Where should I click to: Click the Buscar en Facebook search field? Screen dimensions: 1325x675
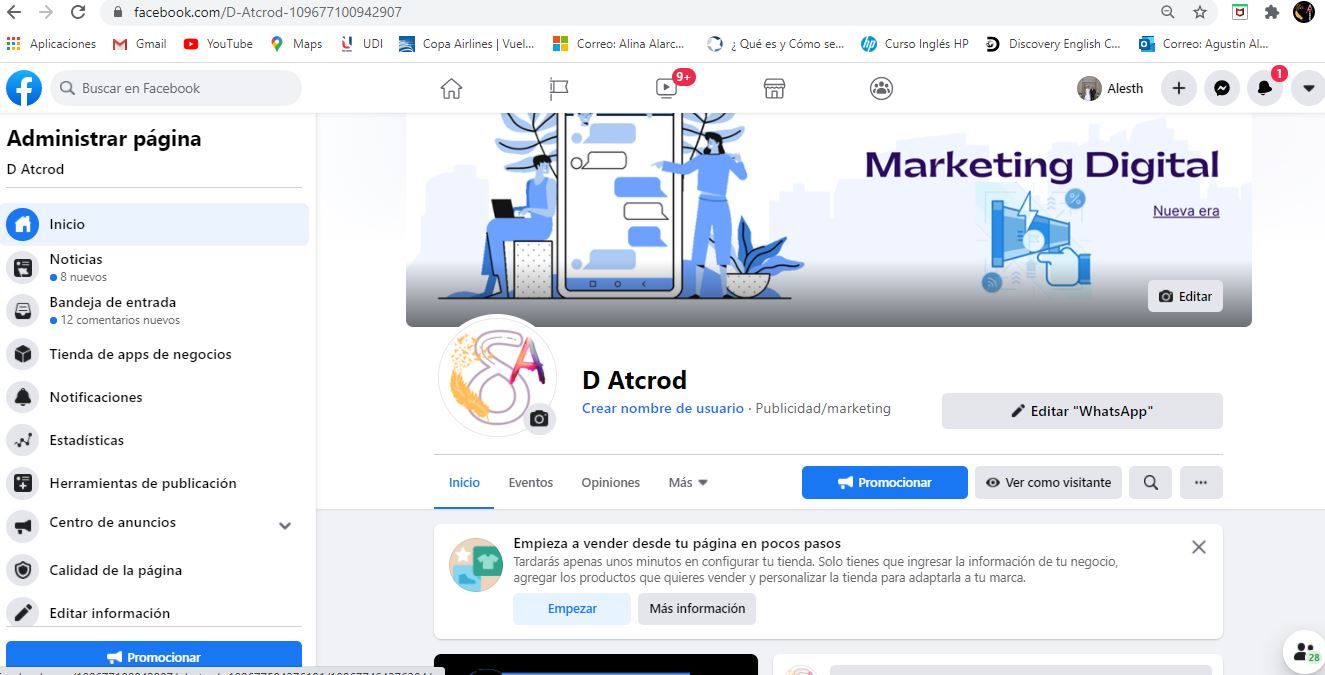pyautogui.click(x=175, y=88)
